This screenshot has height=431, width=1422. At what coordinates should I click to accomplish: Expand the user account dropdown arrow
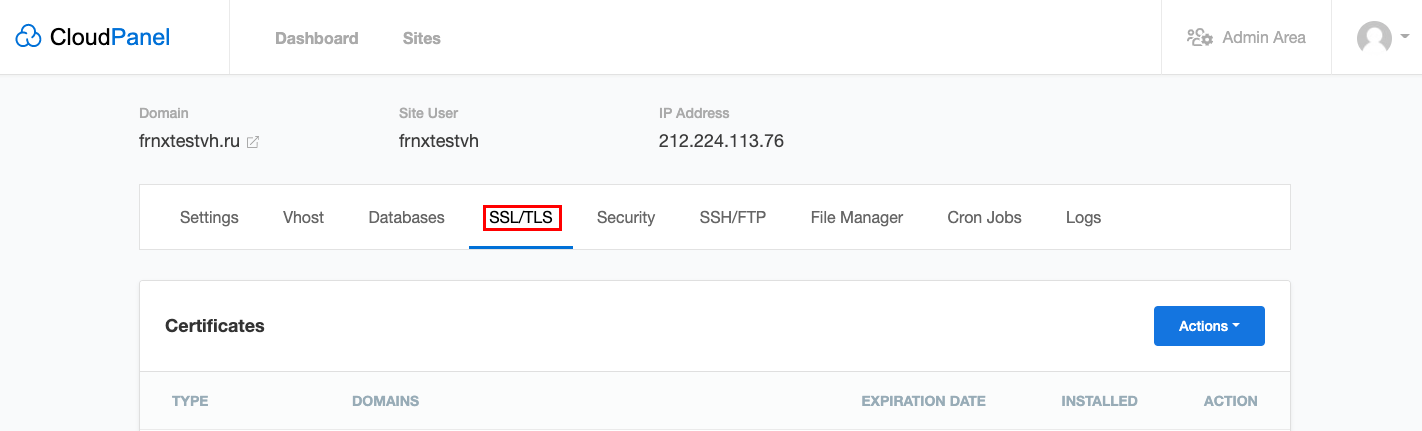tap(1405, 36)
